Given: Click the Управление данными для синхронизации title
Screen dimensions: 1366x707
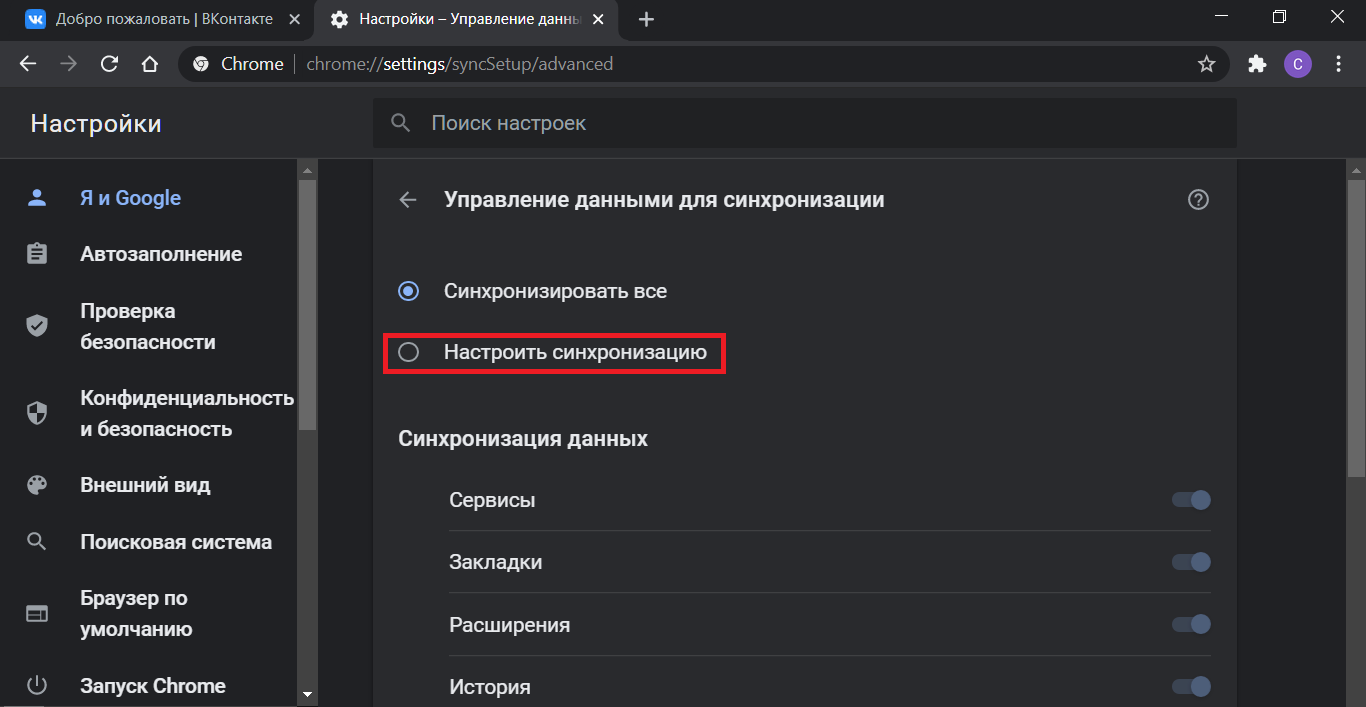Looking at the screenshot, I should click(664, 200).
